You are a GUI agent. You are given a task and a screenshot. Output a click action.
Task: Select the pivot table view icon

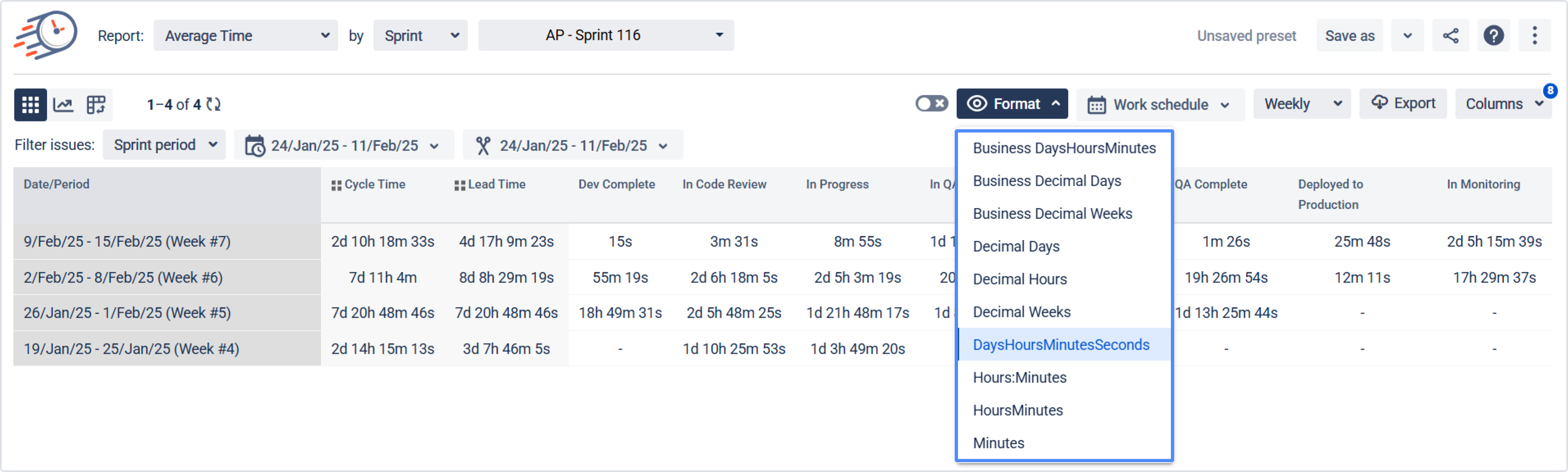click(x=96, y=105)
